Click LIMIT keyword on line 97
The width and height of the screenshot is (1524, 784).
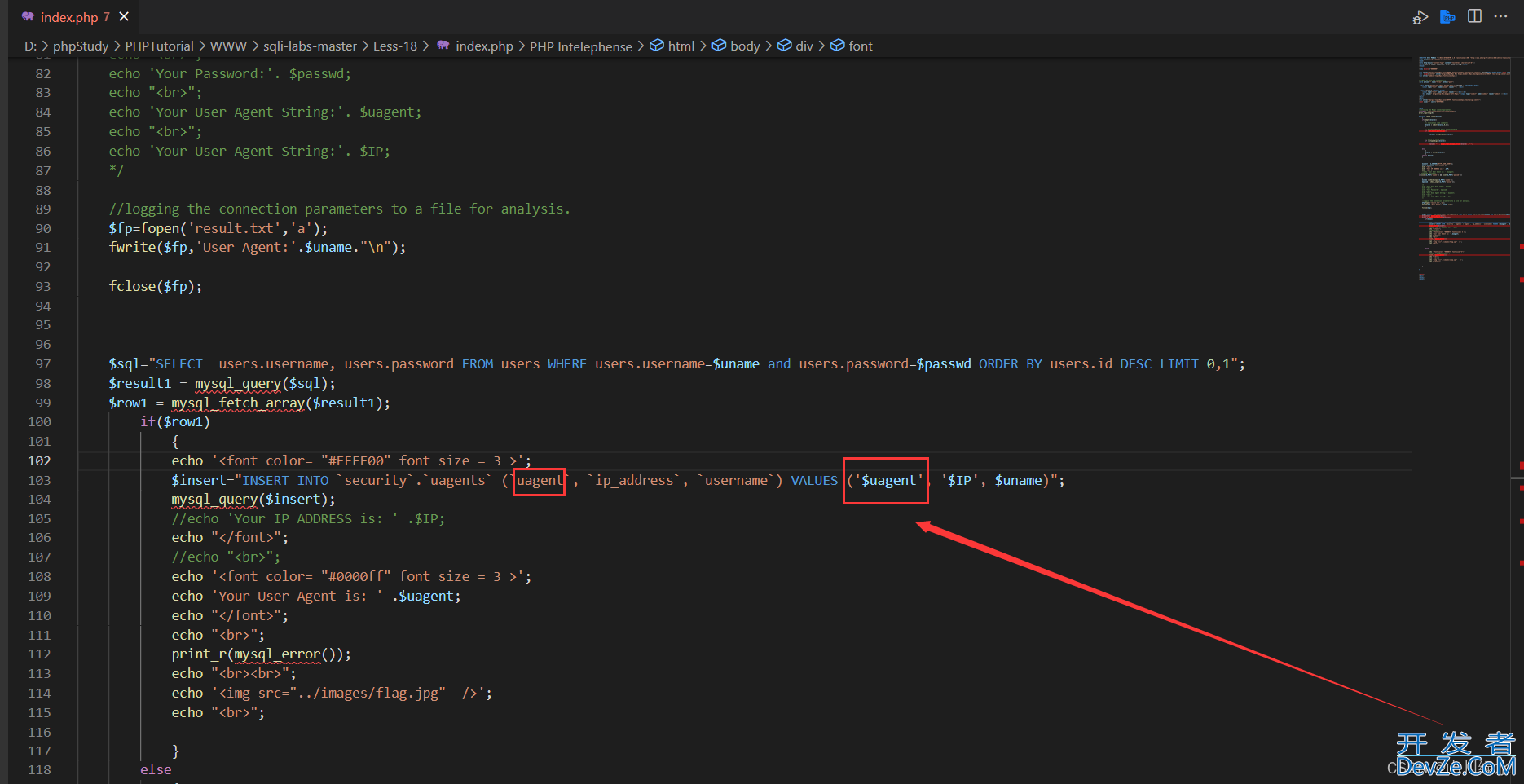(1179, 364)
